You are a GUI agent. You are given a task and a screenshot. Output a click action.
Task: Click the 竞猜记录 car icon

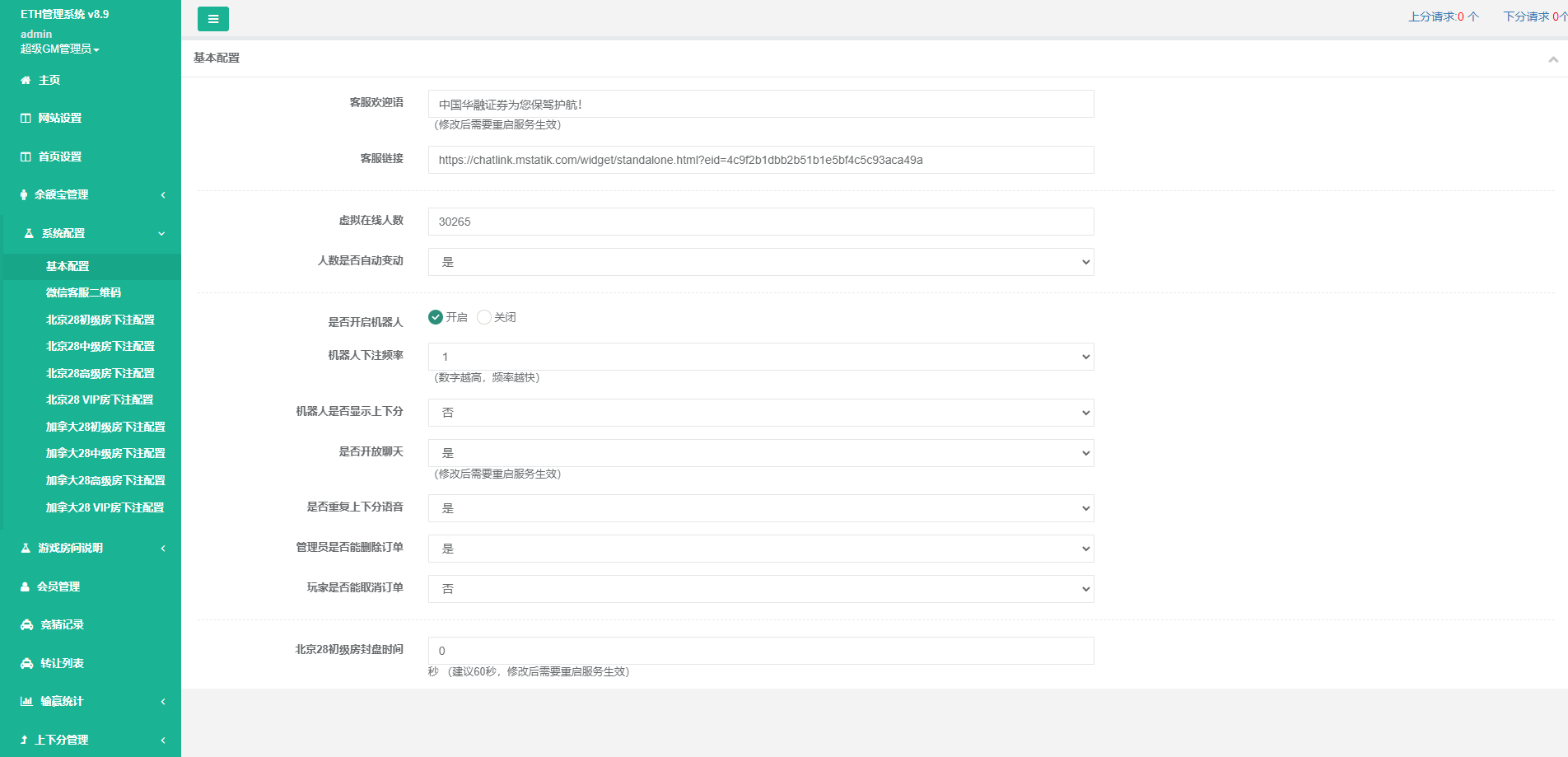pyautogui.click(x=26, y=625)
